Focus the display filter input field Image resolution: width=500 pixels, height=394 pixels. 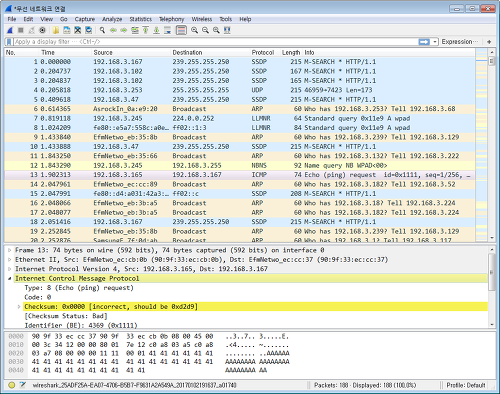click(x=216, y=42)
